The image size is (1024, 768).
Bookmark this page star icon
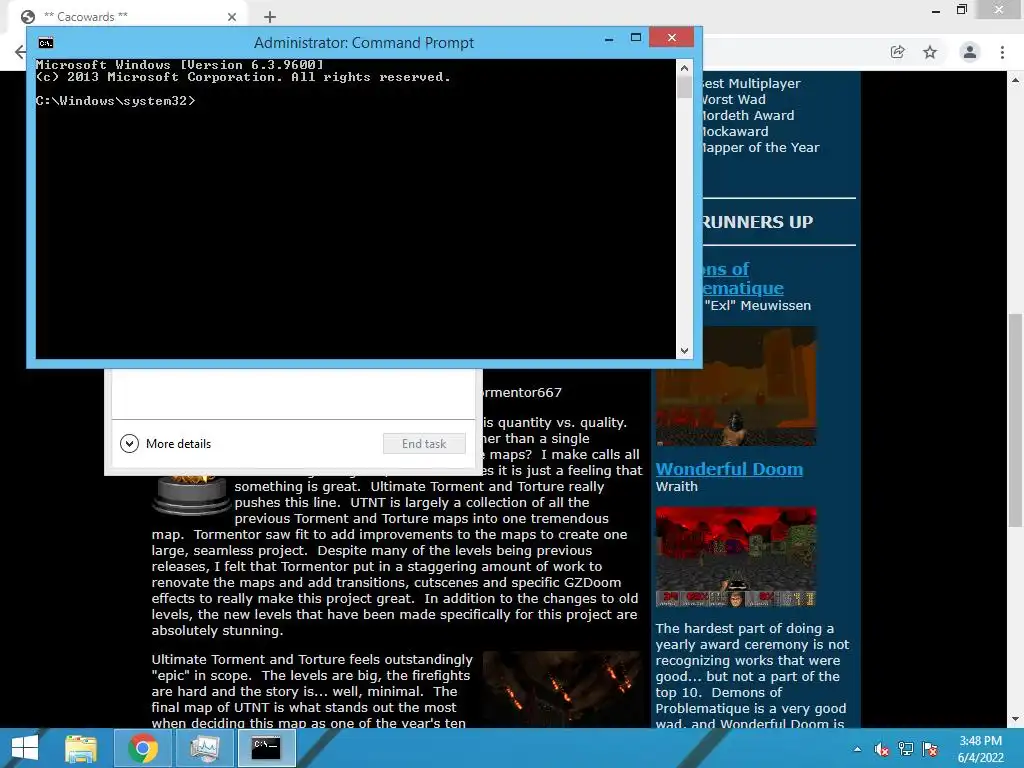(x=930, y=52)
